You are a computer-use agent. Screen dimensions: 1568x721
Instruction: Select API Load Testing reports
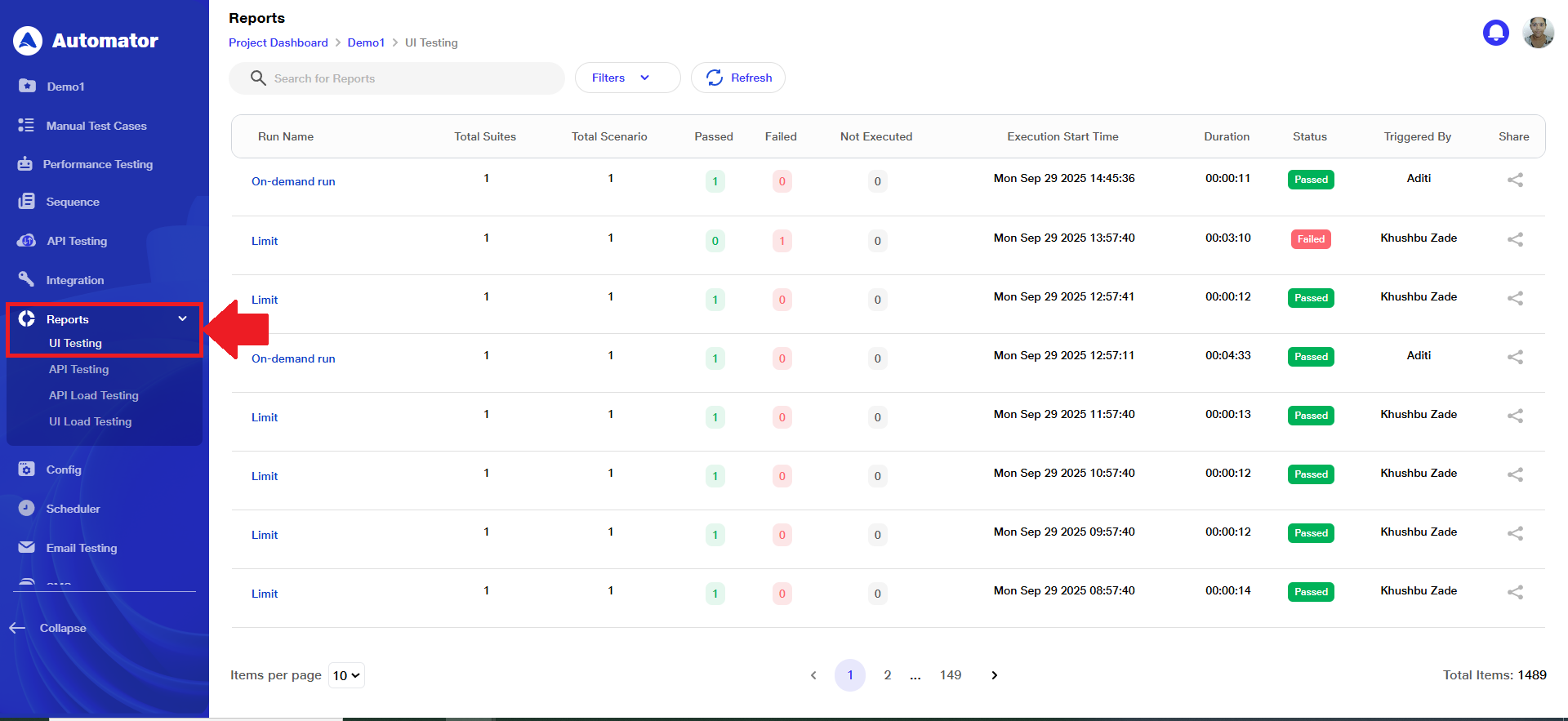click(x=93, y=395)
